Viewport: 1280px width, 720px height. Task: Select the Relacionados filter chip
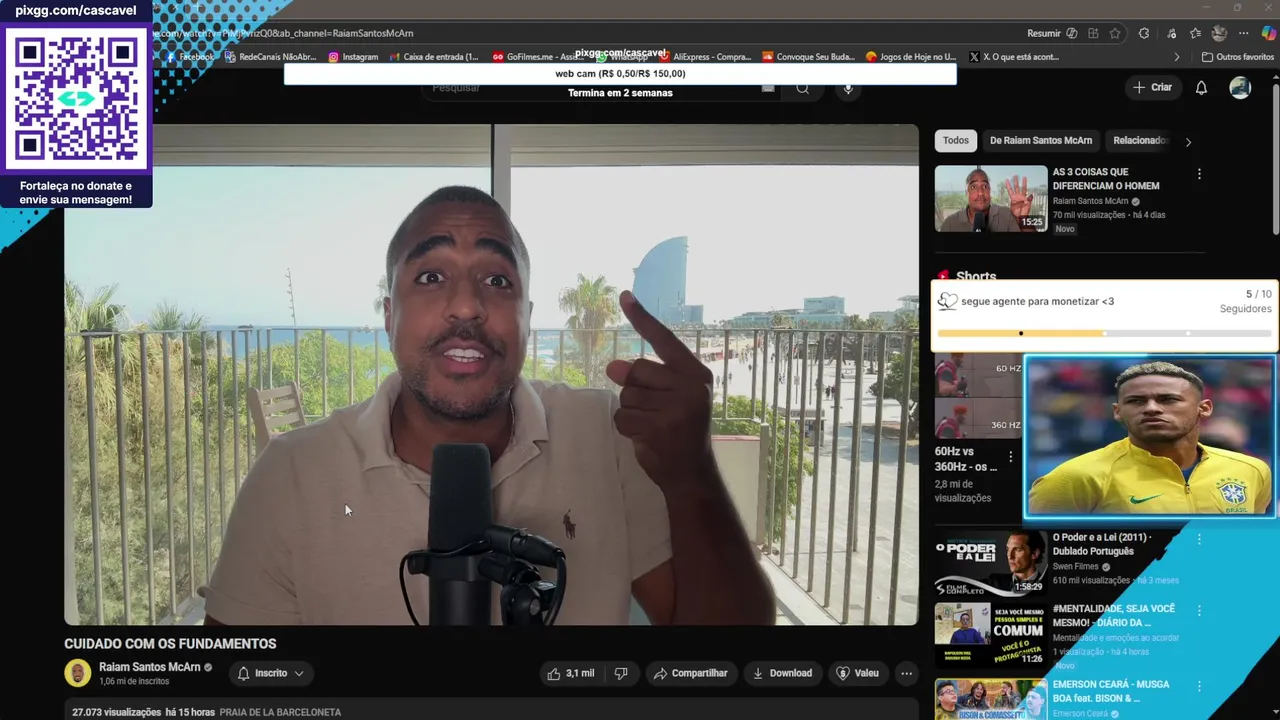pyautogui.click(x=1140, y=140)
